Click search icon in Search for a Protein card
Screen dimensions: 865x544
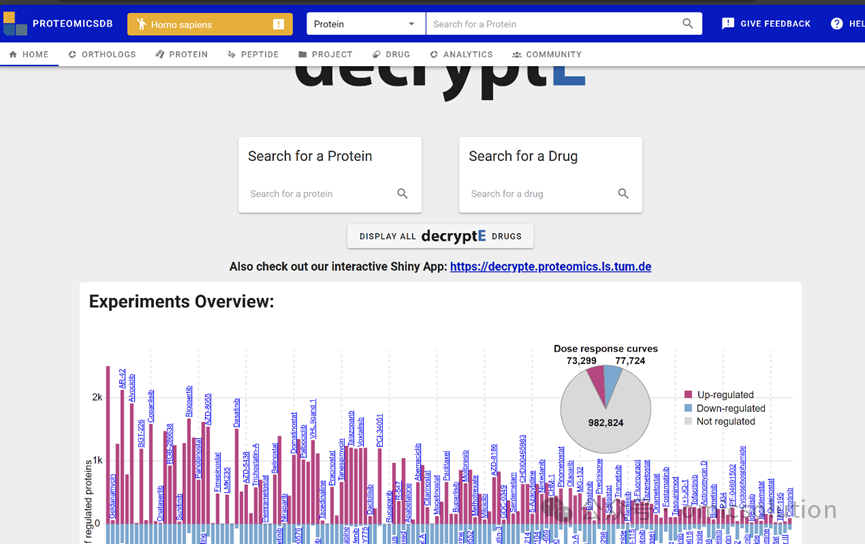402,194
